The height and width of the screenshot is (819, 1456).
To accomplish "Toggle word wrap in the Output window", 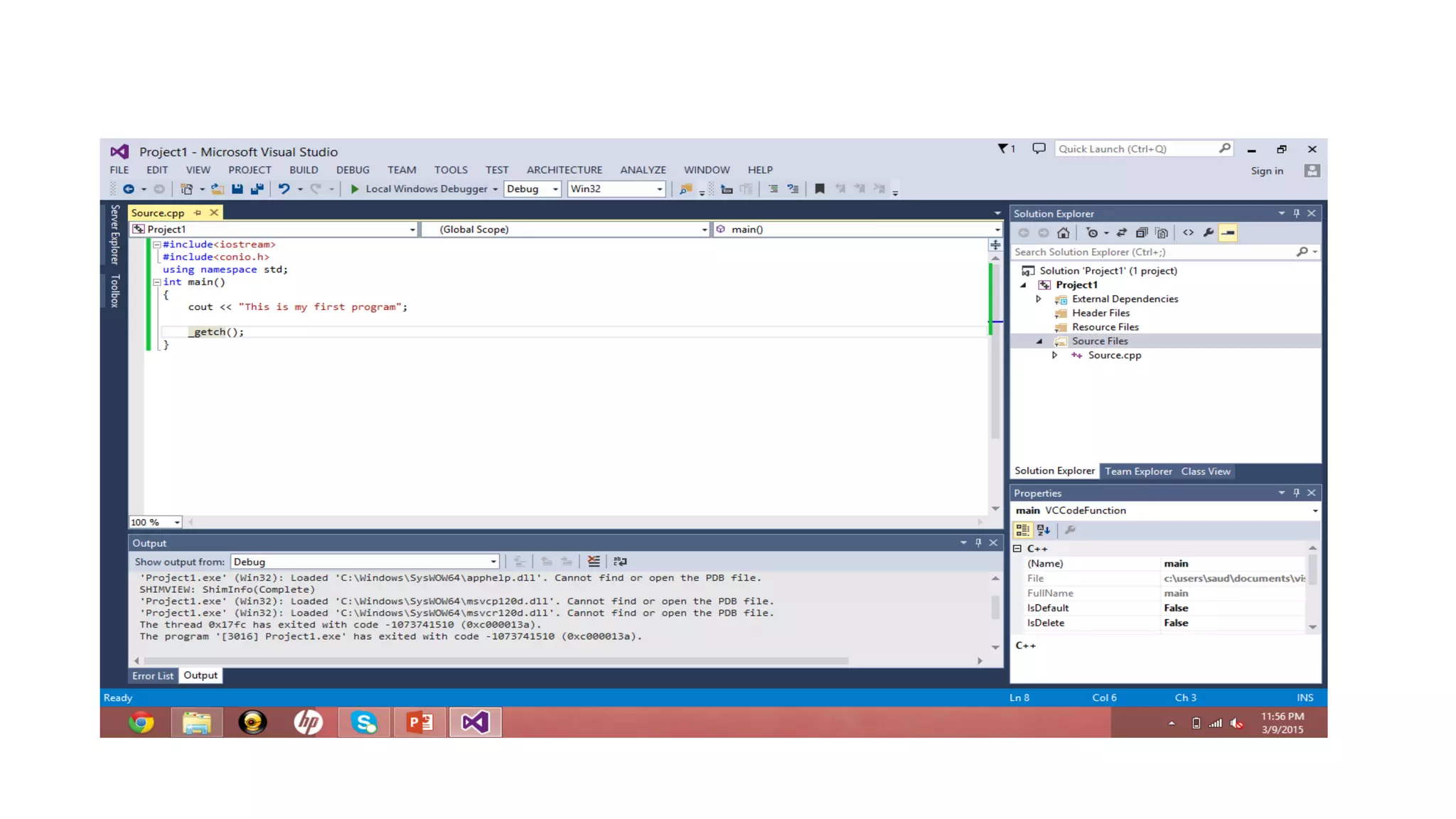I will (620, 562).
